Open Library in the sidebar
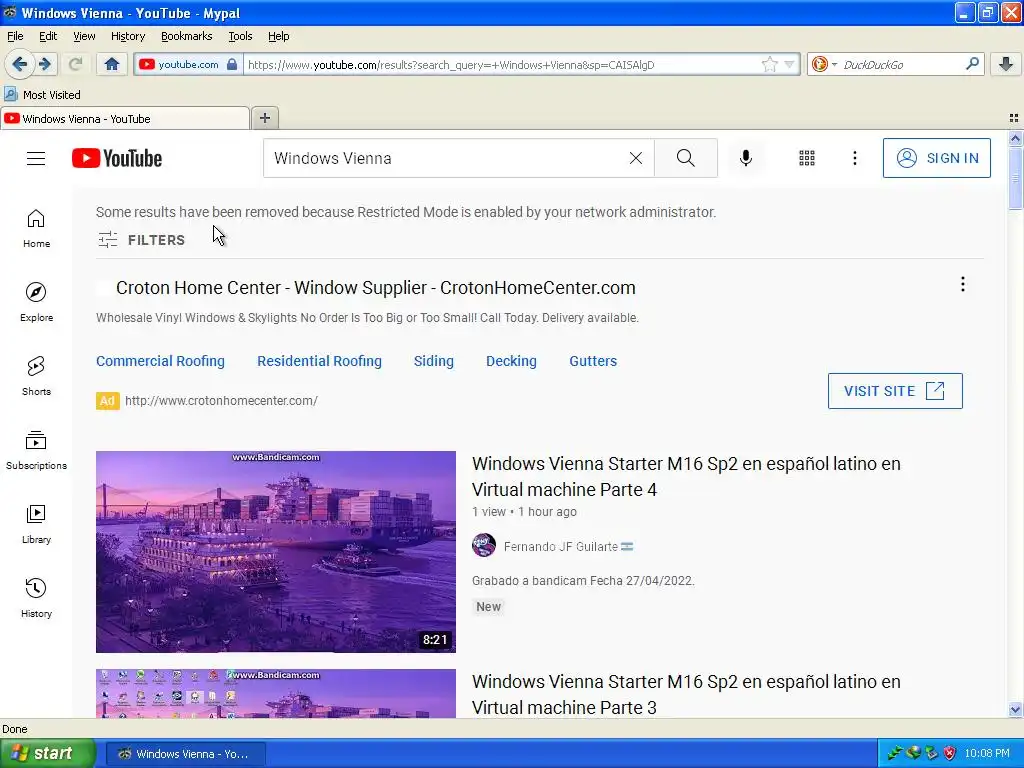Image resolution: width=1024 pixels, height=768 pixels. tap(37, 524)
